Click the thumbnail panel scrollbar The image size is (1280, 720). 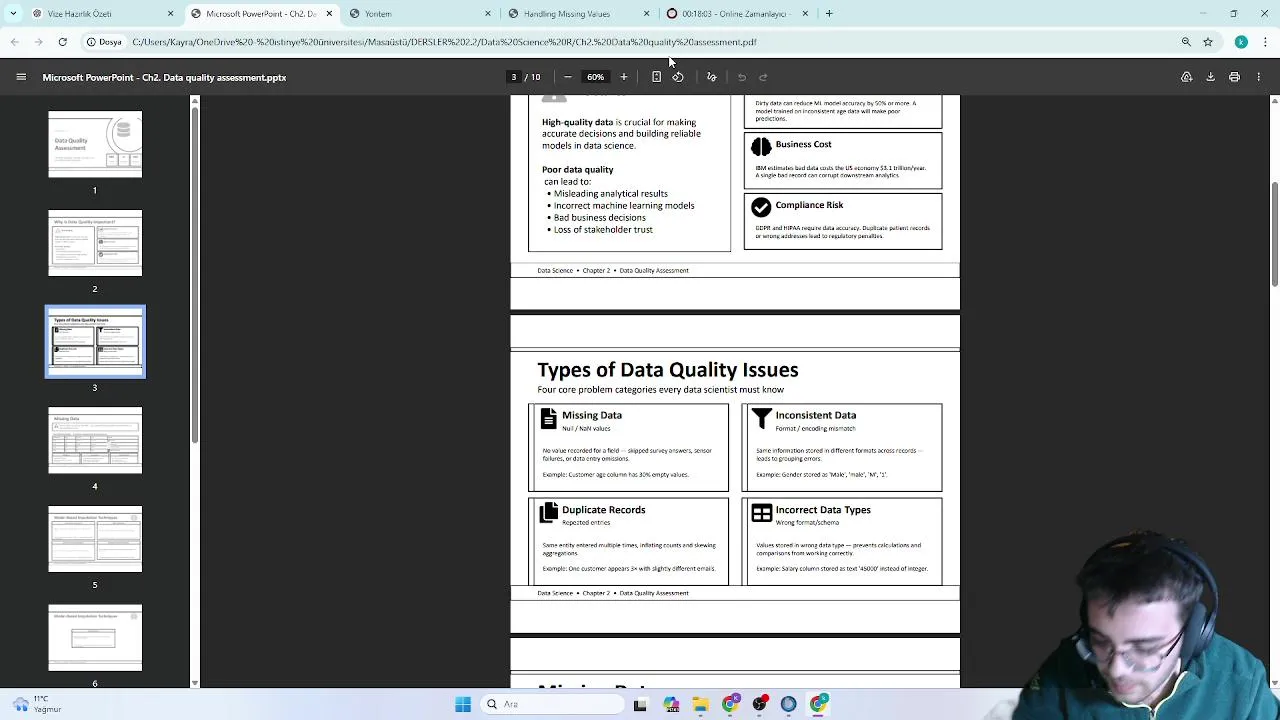(195, 275)
